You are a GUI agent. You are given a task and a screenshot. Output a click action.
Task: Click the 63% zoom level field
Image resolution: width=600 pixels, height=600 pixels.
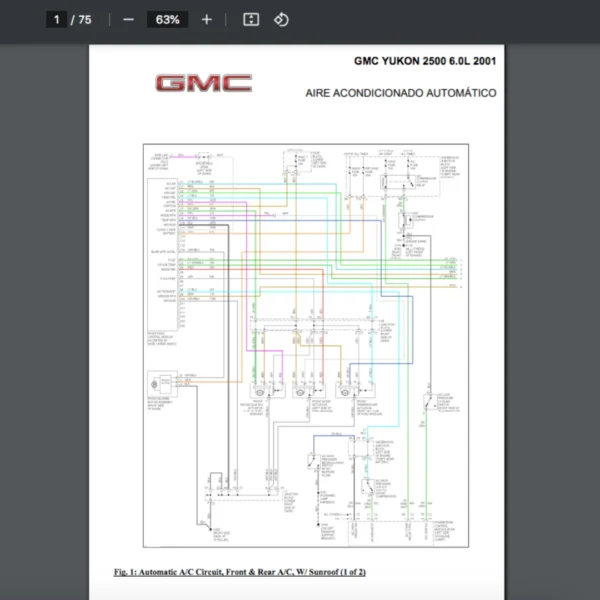168,20
